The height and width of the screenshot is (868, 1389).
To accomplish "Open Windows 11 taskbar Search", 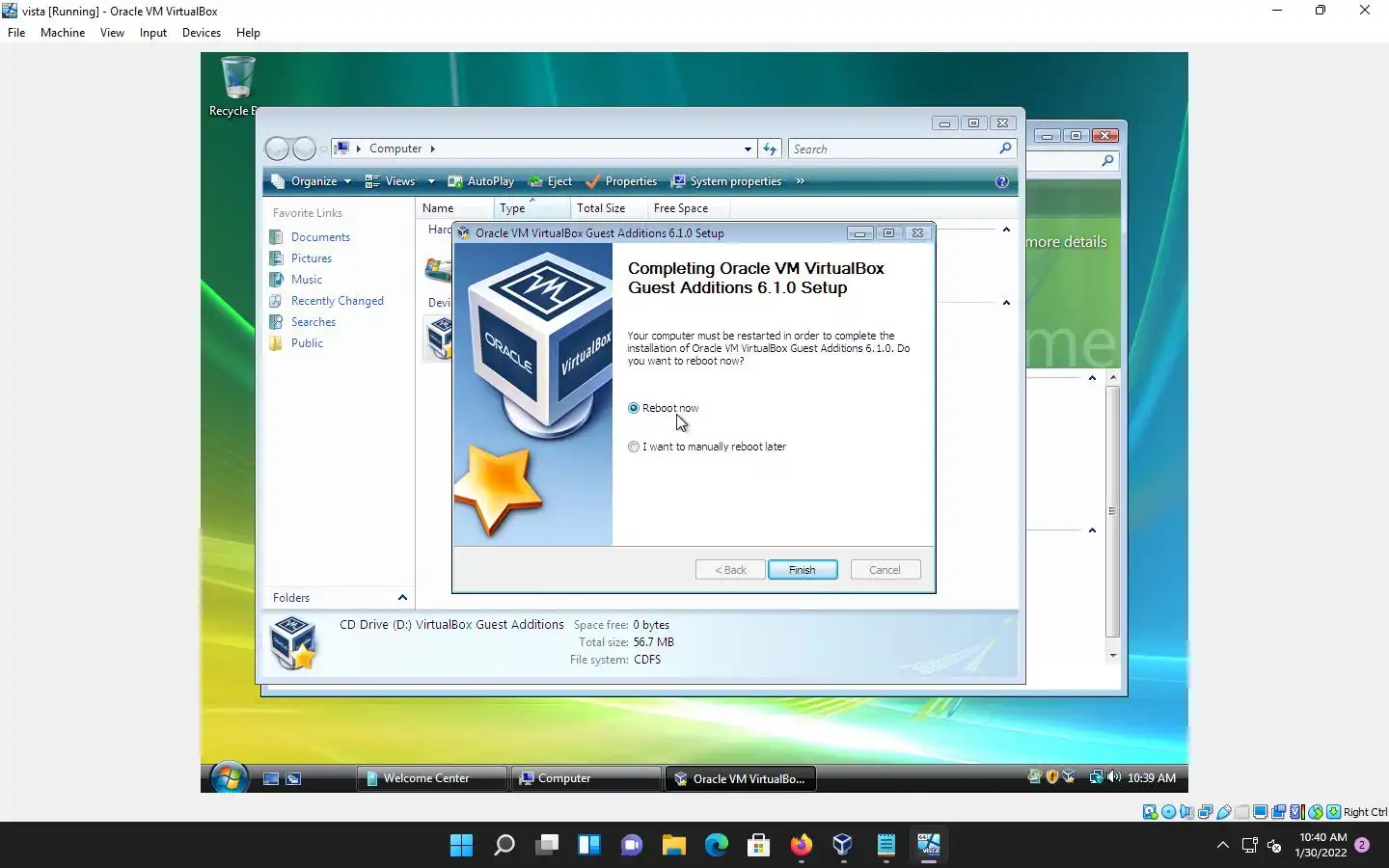I will point(504,846).
